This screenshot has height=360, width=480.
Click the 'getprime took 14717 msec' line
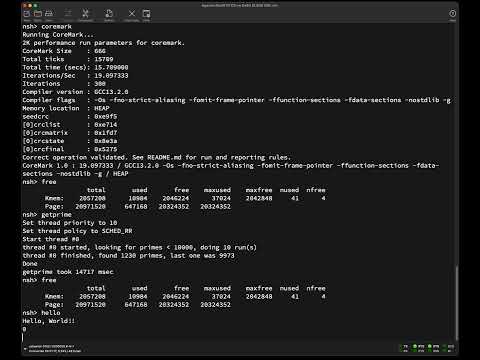68,272
